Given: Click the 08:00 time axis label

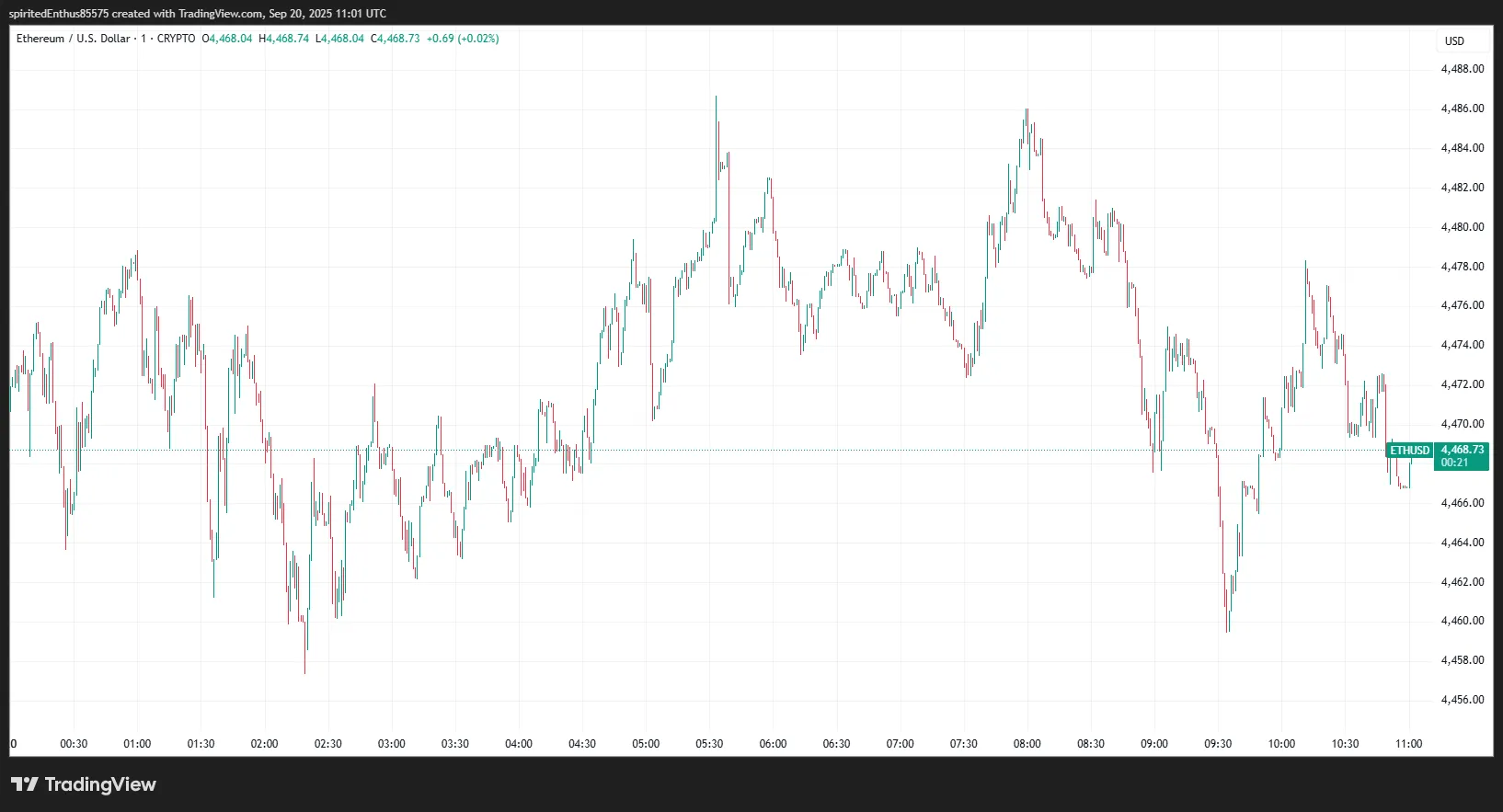Looking at the screenshot, I should (x=1027, y=744).
